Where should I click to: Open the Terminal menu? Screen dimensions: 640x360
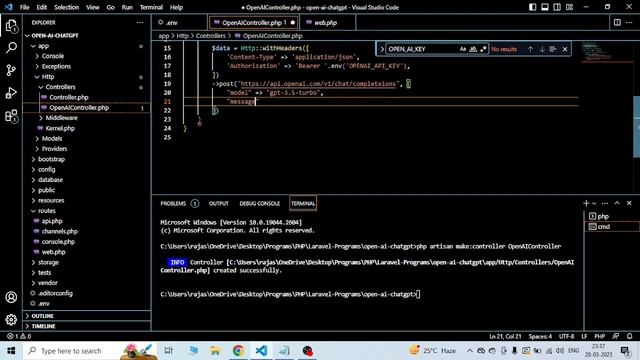151,7
